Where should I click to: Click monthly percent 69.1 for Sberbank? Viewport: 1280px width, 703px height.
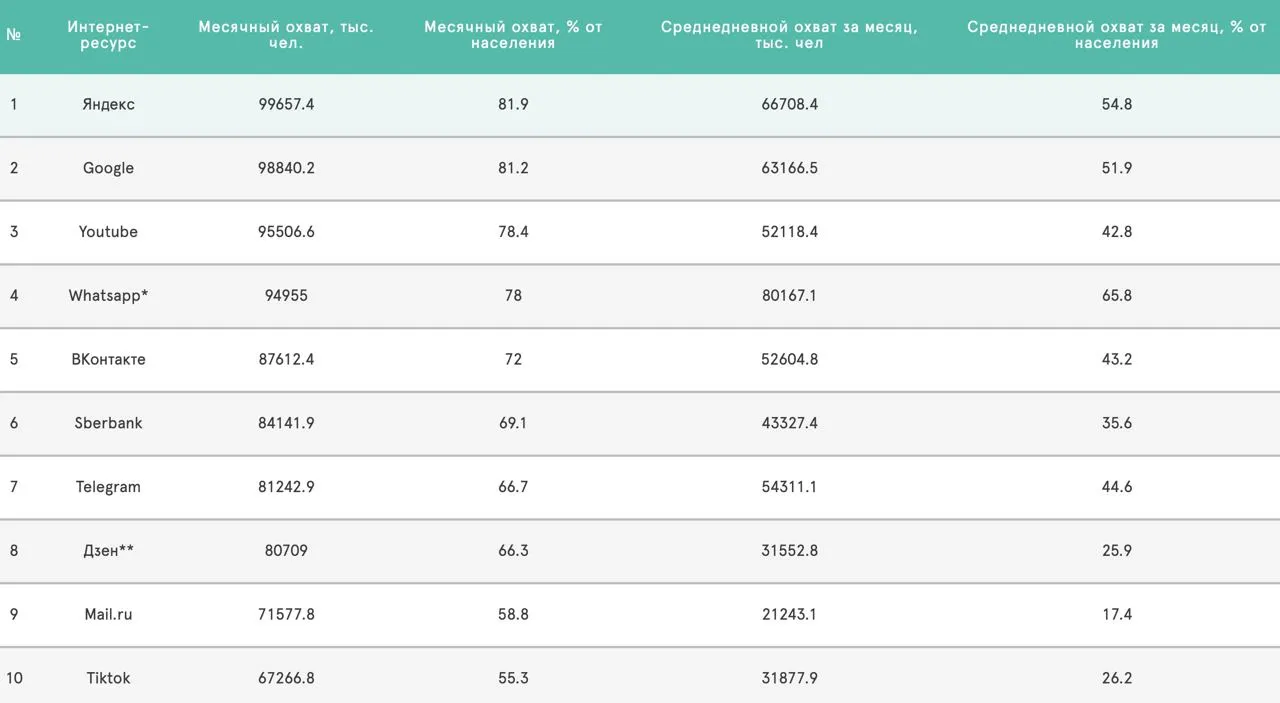click(513, 423)
